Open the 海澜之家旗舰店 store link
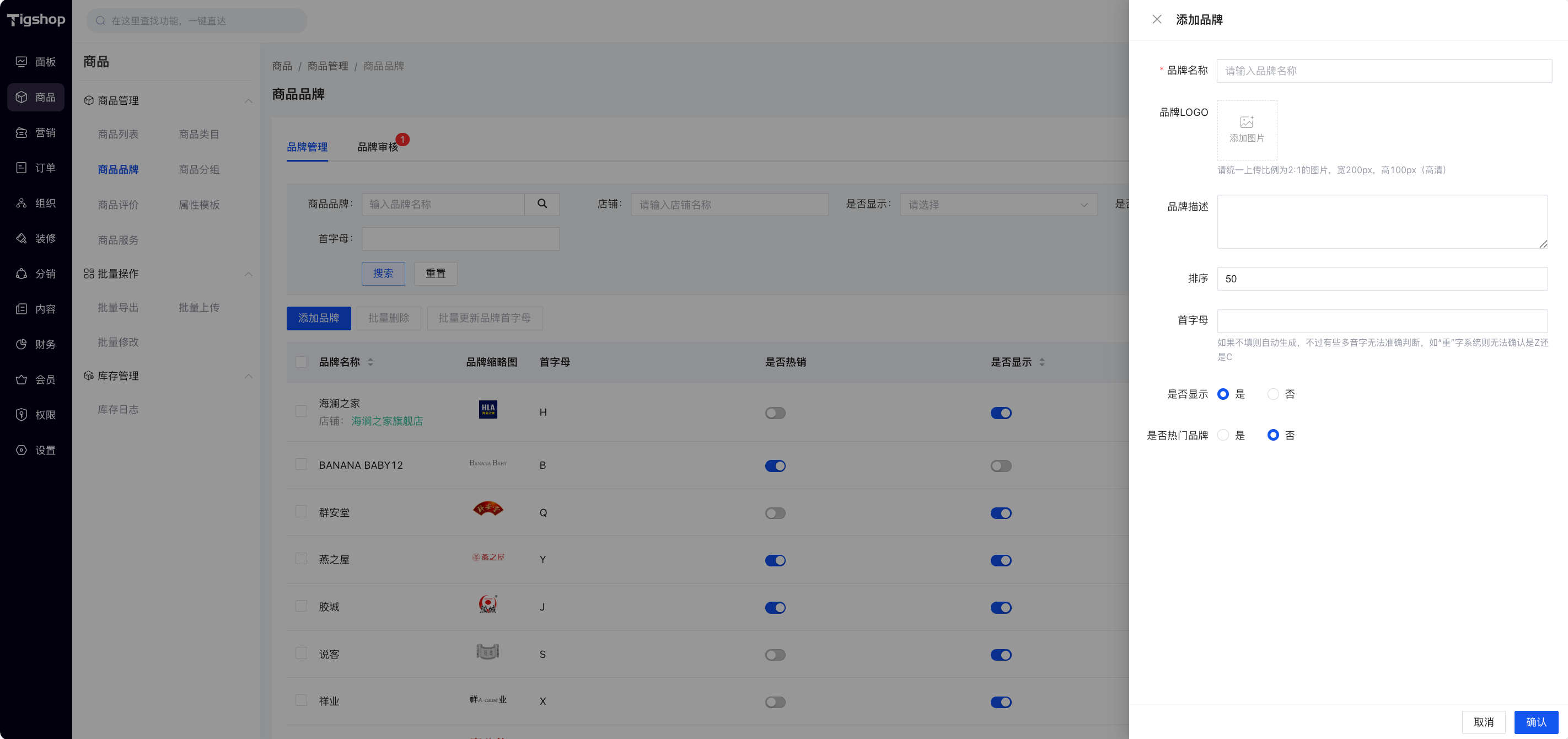This screenshot has width=1568, height=739. (x=387, y=421)
